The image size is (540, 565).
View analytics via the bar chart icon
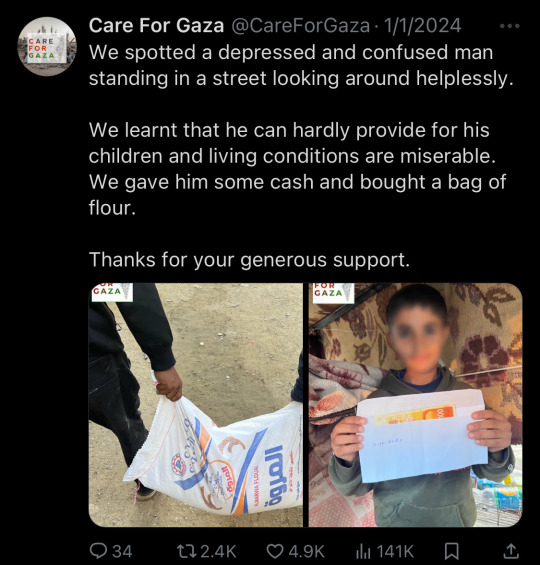[x=363, y=551]
